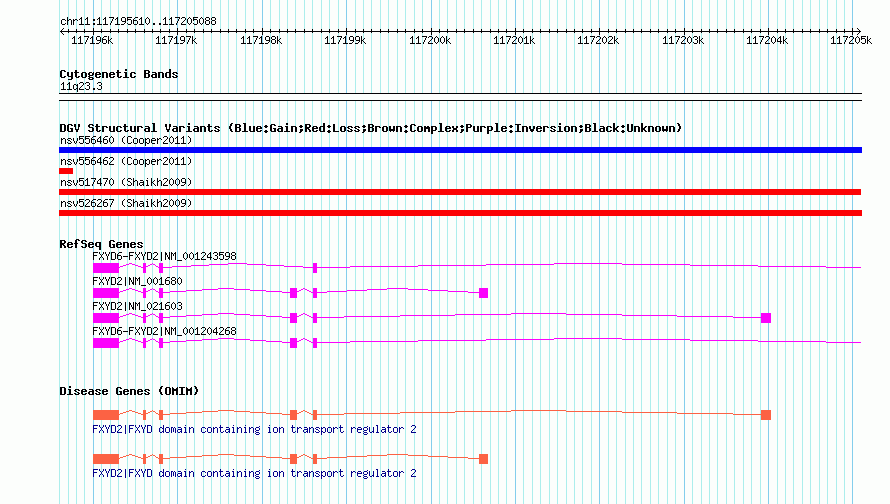Click the first large exon of NM_001204268
Viewport: 890px width, 504px height.
coord(106,343)
